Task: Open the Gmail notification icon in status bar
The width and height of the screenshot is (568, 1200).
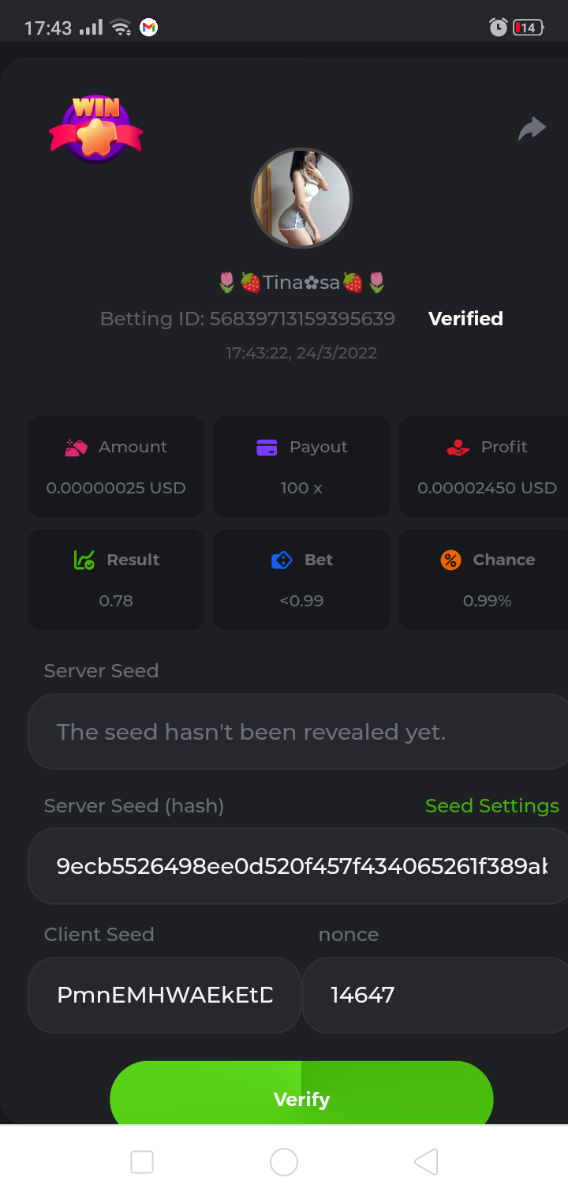Action: 148,28
